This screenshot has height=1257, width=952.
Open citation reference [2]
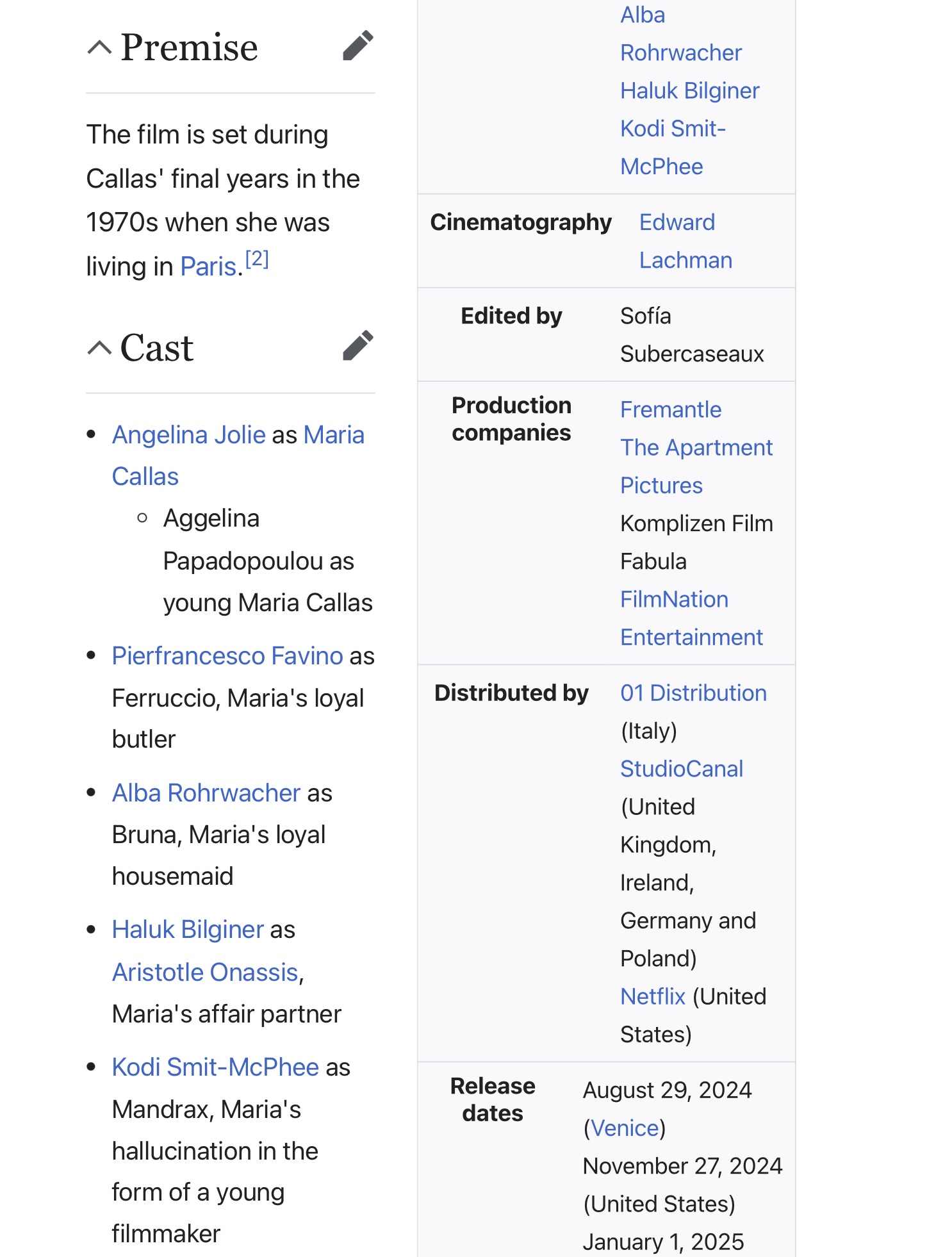(x=257, y=259)
